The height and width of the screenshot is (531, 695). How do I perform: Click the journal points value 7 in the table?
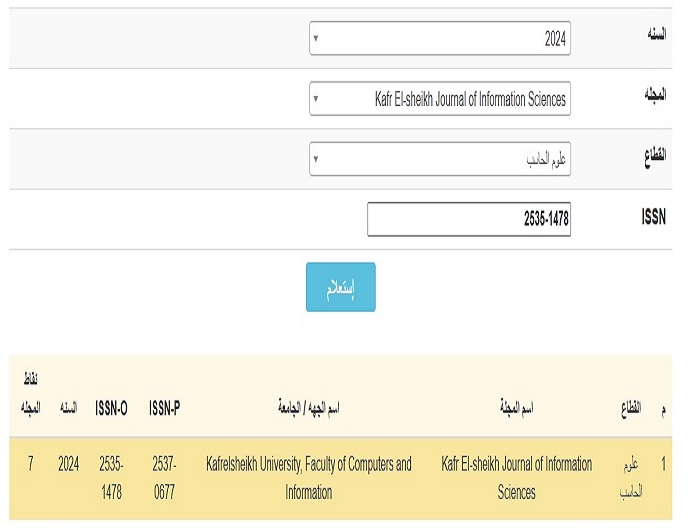(31, 465)
